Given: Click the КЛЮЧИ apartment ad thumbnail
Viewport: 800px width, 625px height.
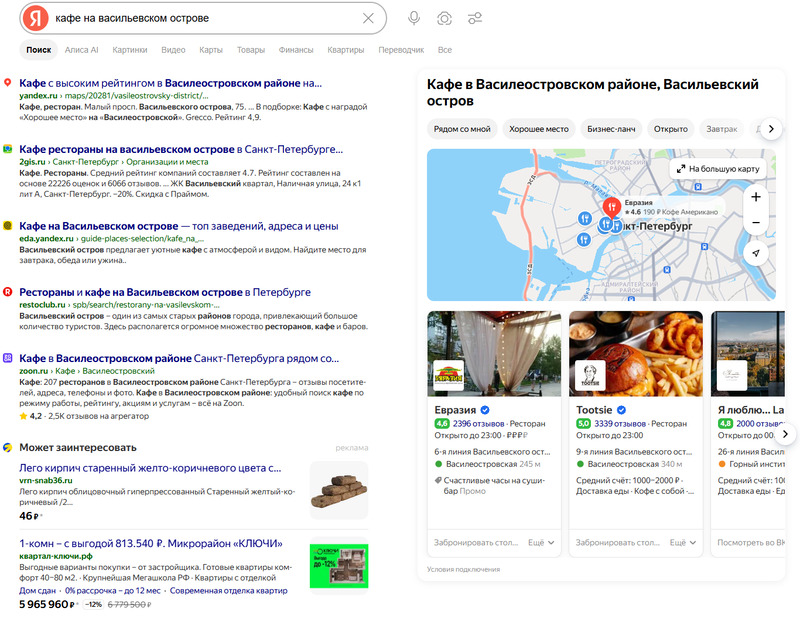Looking at the screenshot, I should tap(339, 566).
